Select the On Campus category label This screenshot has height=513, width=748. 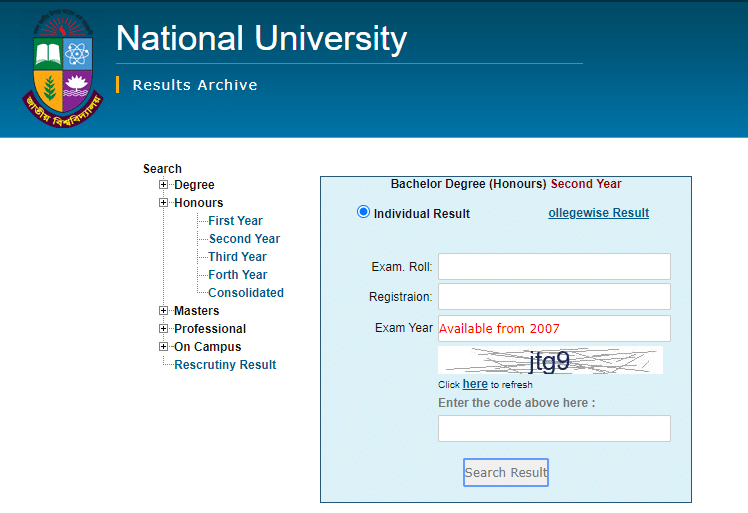[208, 347]
